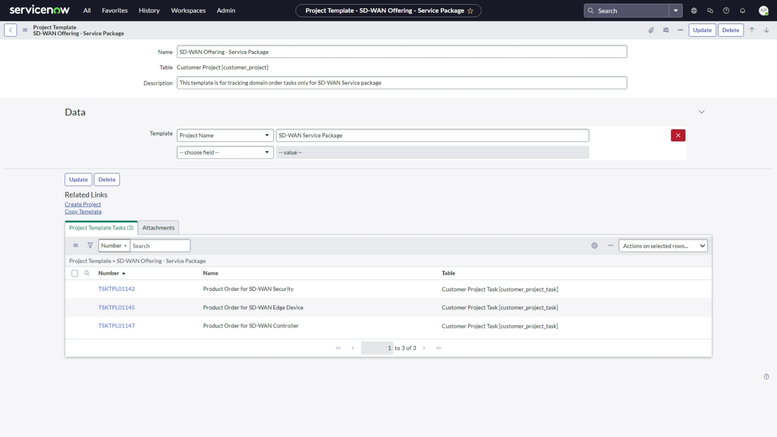Switch to the Attachments tab
This screenshot has height=437, width=777.
point(159,228)
